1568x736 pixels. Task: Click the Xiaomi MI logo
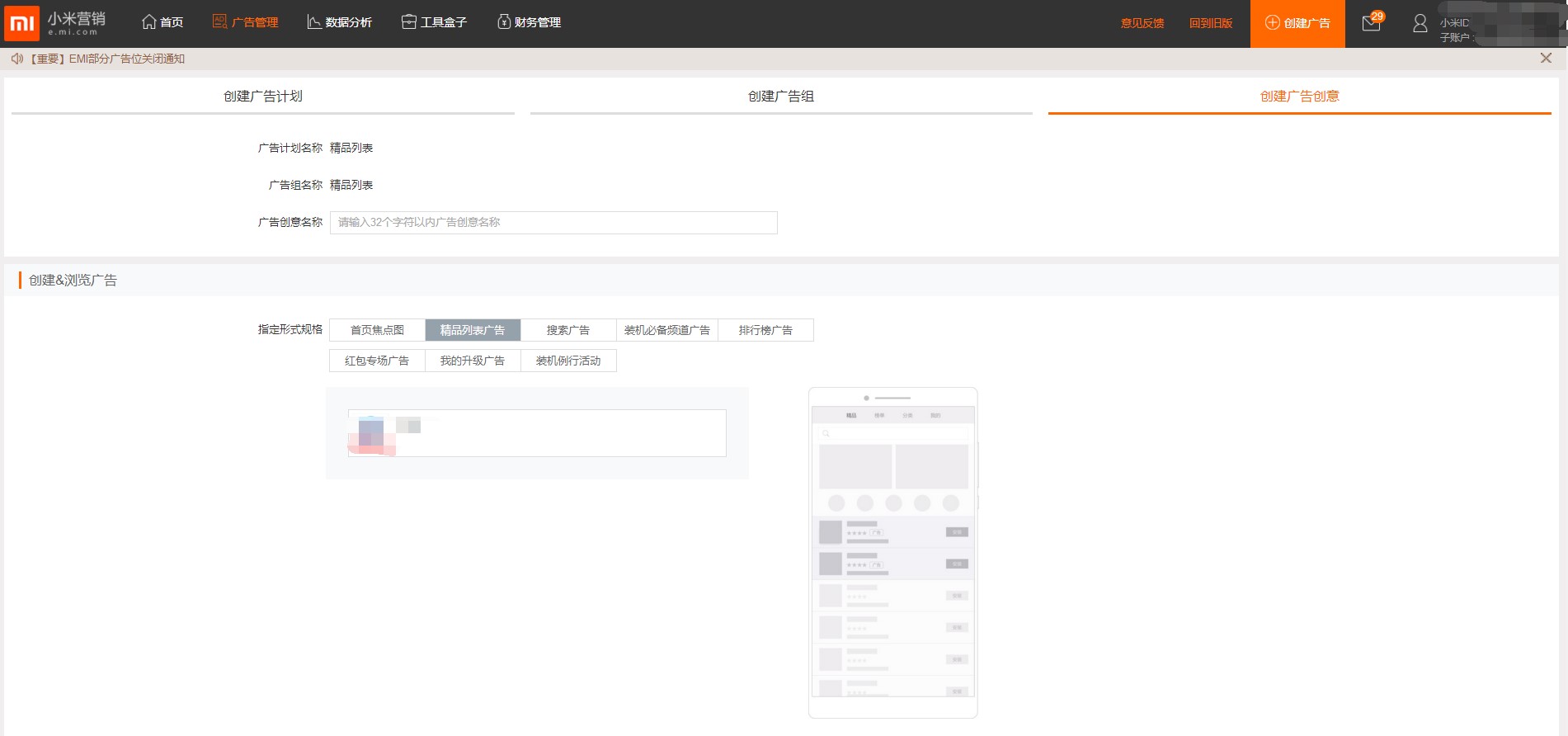click(x=21, y=23)
